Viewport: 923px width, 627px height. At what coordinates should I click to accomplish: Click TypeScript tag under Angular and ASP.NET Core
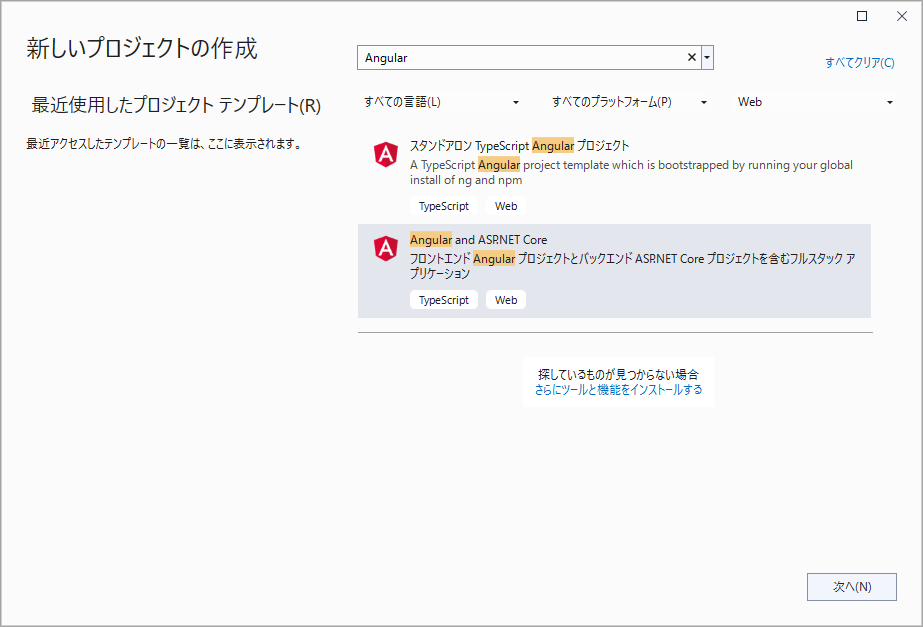tap(444, 300)
